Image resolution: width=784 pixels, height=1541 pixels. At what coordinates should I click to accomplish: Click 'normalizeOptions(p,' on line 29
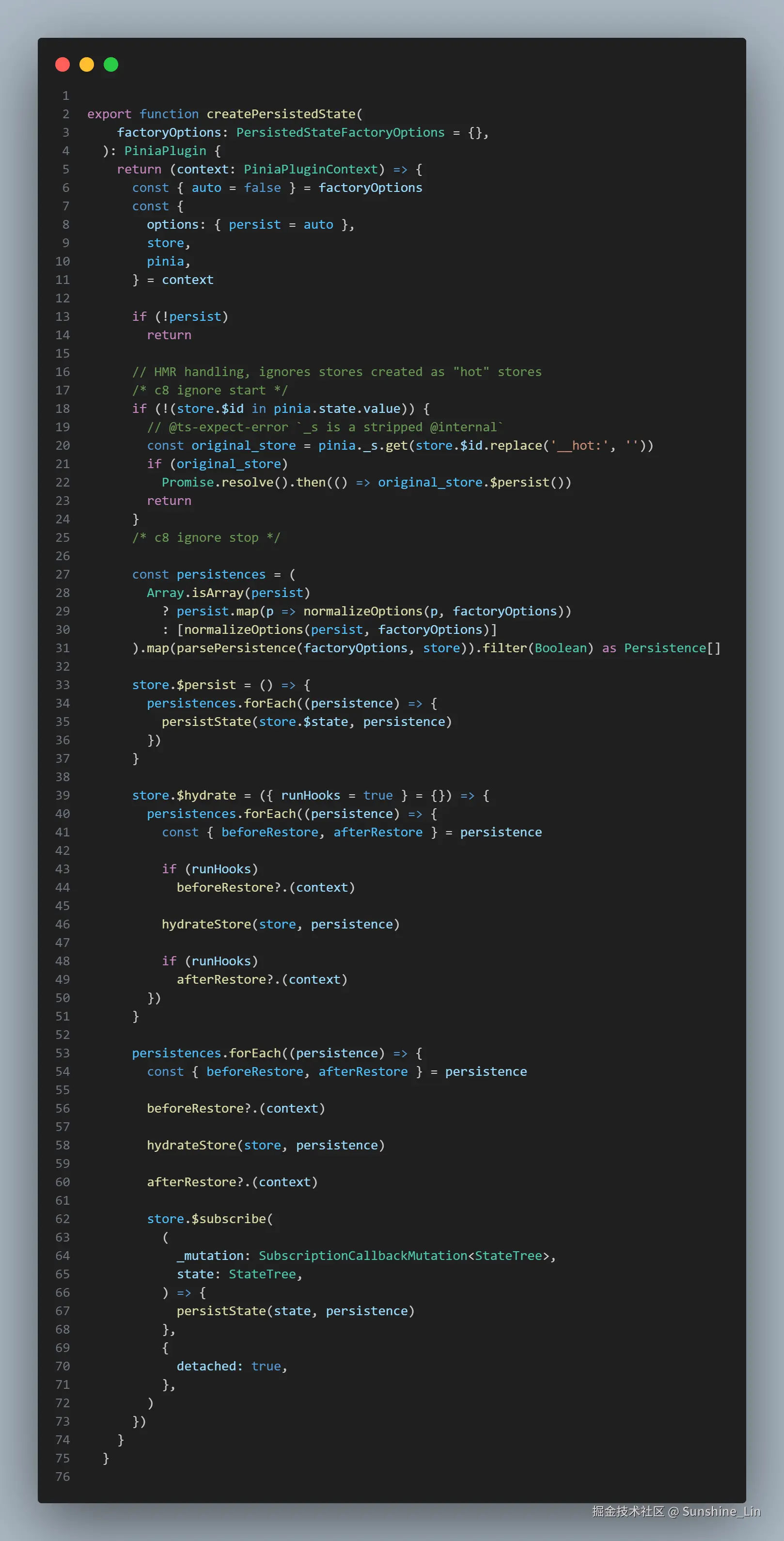pos(374,612)
